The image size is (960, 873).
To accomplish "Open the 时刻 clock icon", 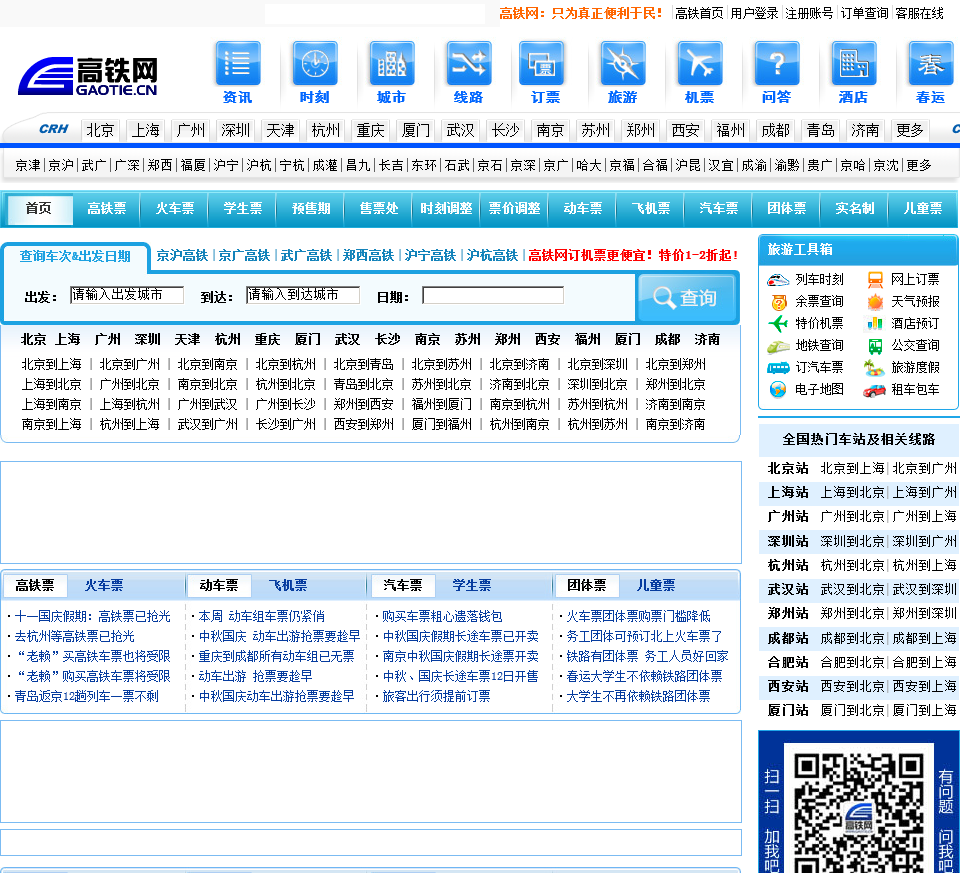I will (x=315, y=64).
